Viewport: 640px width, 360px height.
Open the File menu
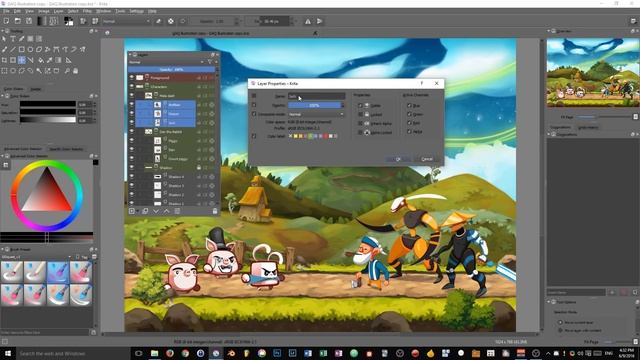pos(6,11)
